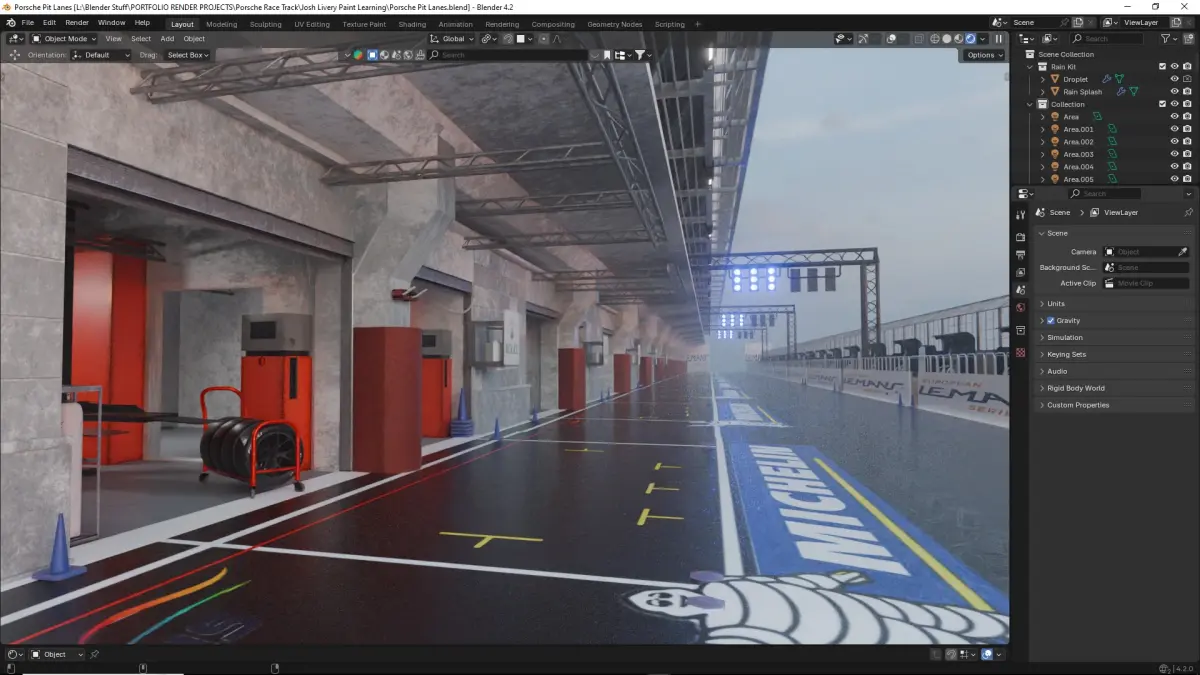Image resolution: width=1200 pixels, height=675 pixels.
Task: Click the Camera object field
Action: click(1140, 252)
